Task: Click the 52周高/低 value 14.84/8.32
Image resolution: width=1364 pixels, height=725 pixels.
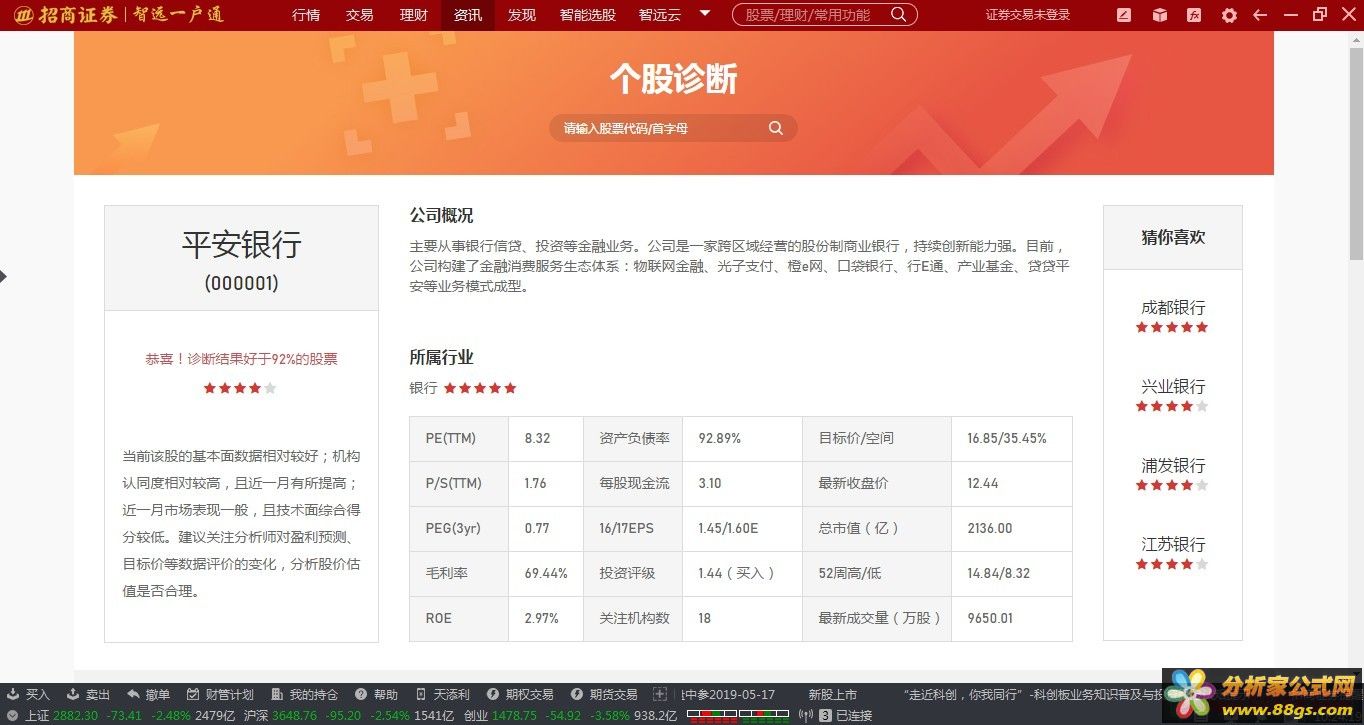Action: point(999,573)
